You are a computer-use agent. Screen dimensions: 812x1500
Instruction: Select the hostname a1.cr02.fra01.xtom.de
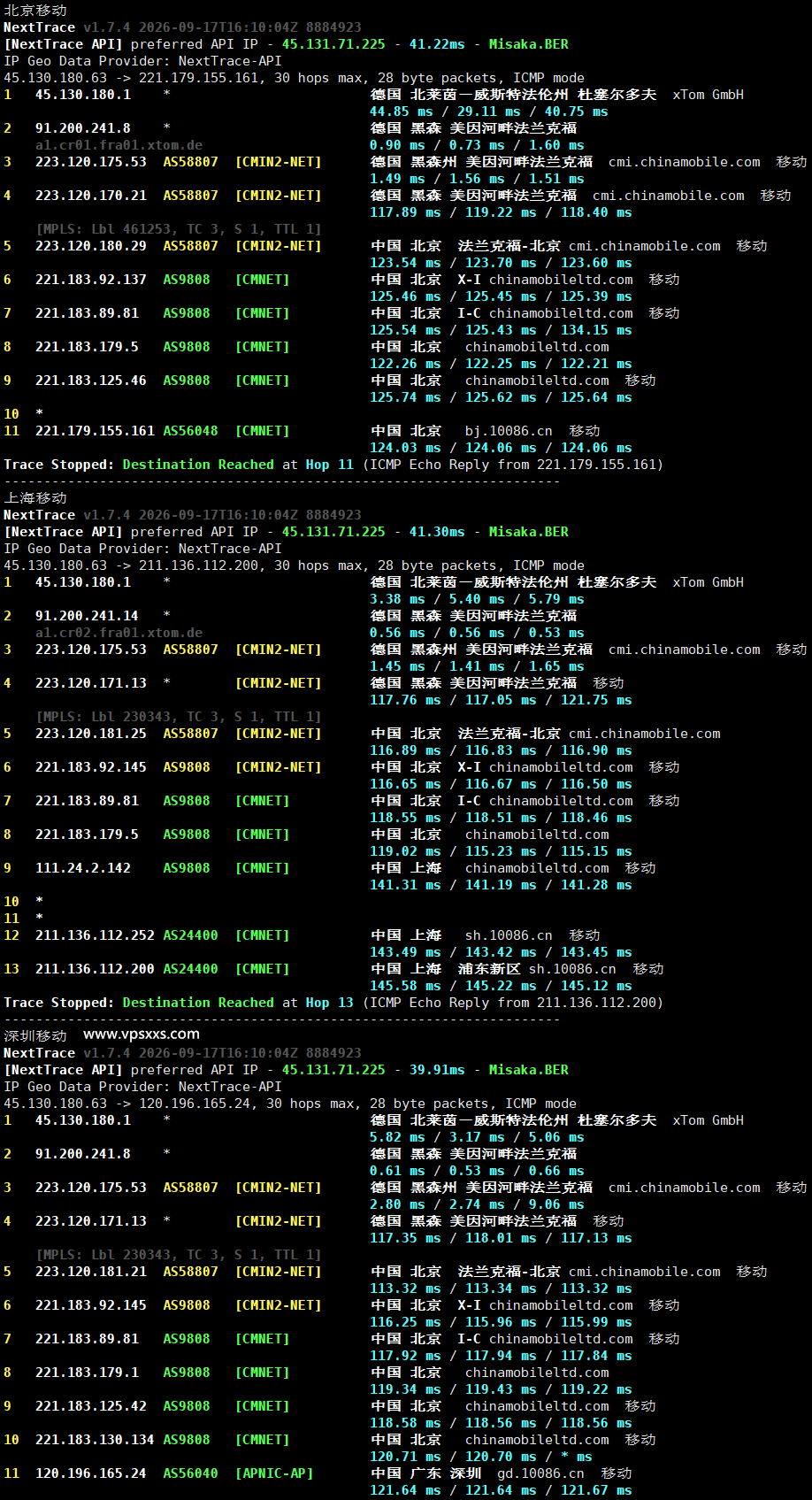(x=119, y=633)
